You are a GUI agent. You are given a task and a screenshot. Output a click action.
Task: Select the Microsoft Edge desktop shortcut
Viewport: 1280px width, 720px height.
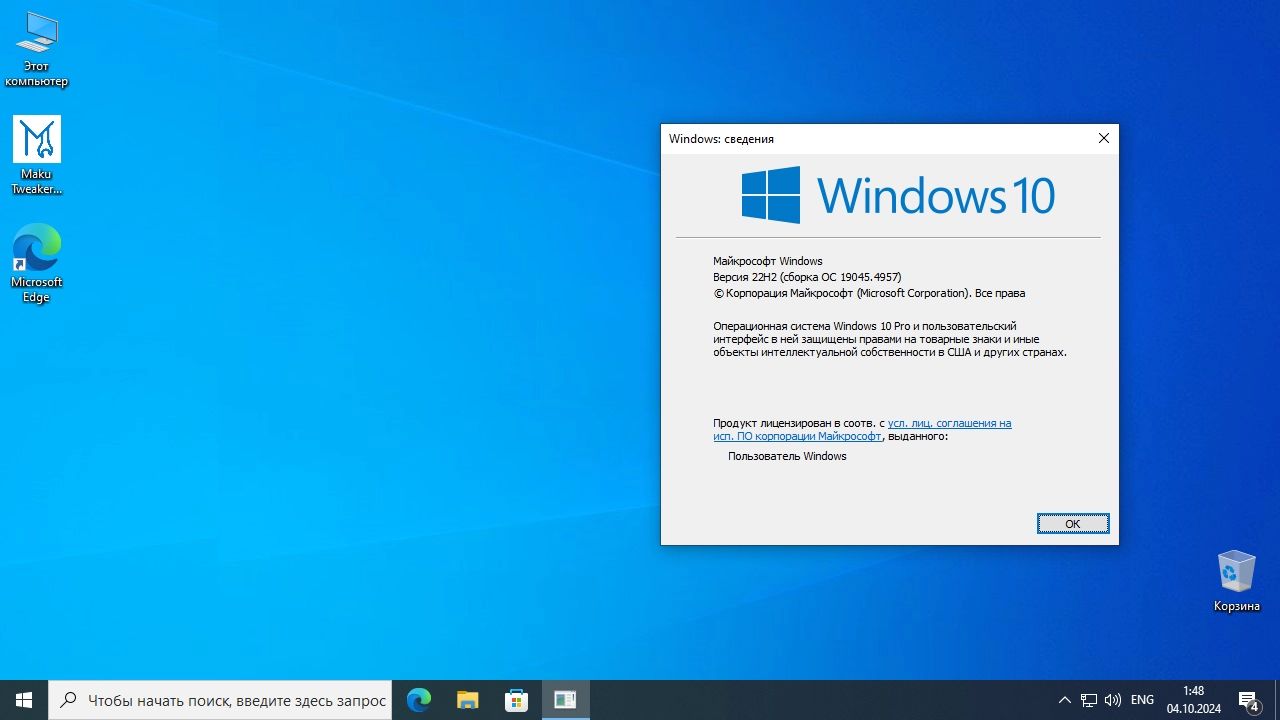click(36, 263)
